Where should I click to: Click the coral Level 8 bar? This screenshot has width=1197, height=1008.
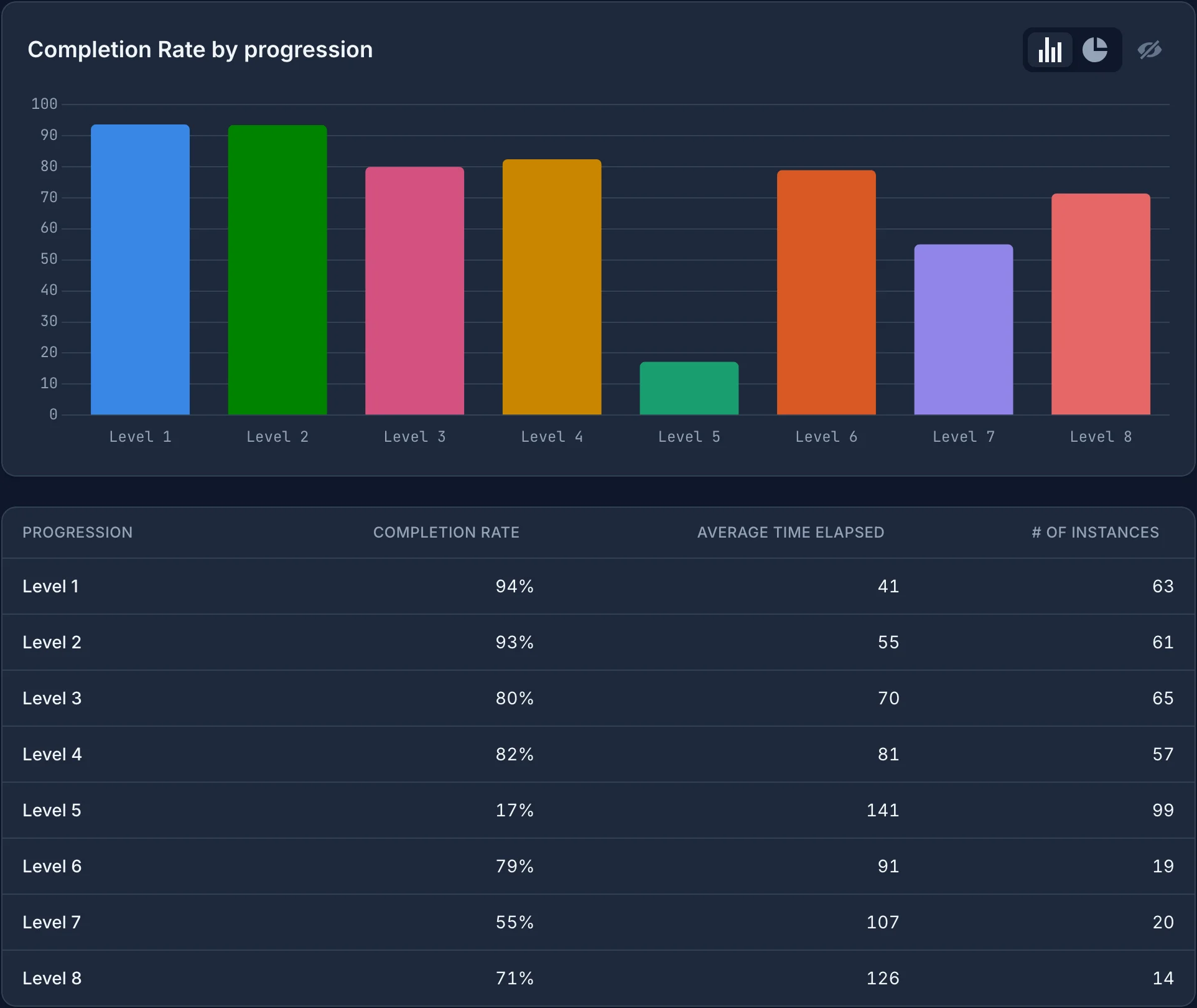point(1101,304)
